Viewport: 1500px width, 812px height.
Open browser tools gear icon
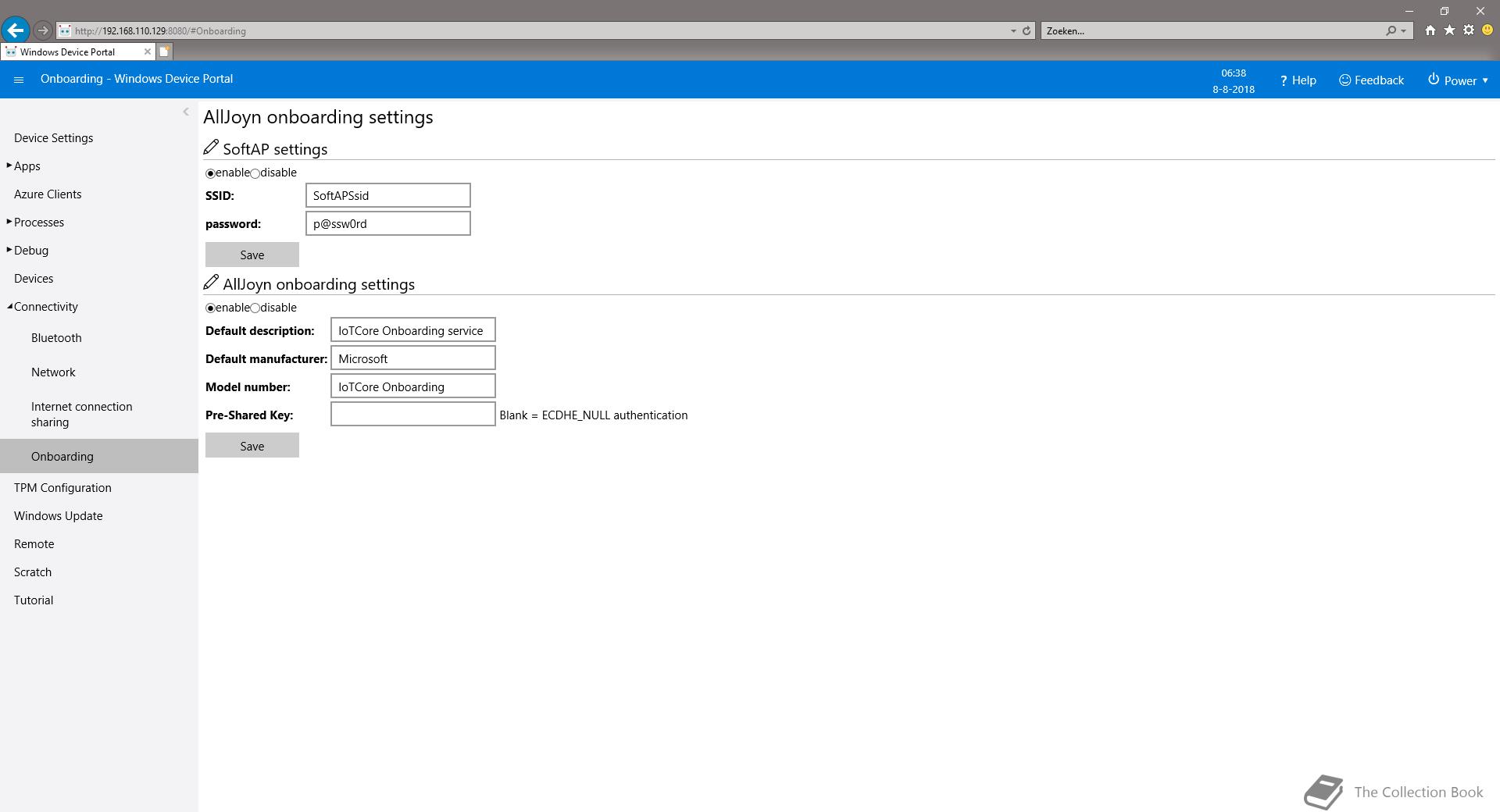tap(1469, 30)
